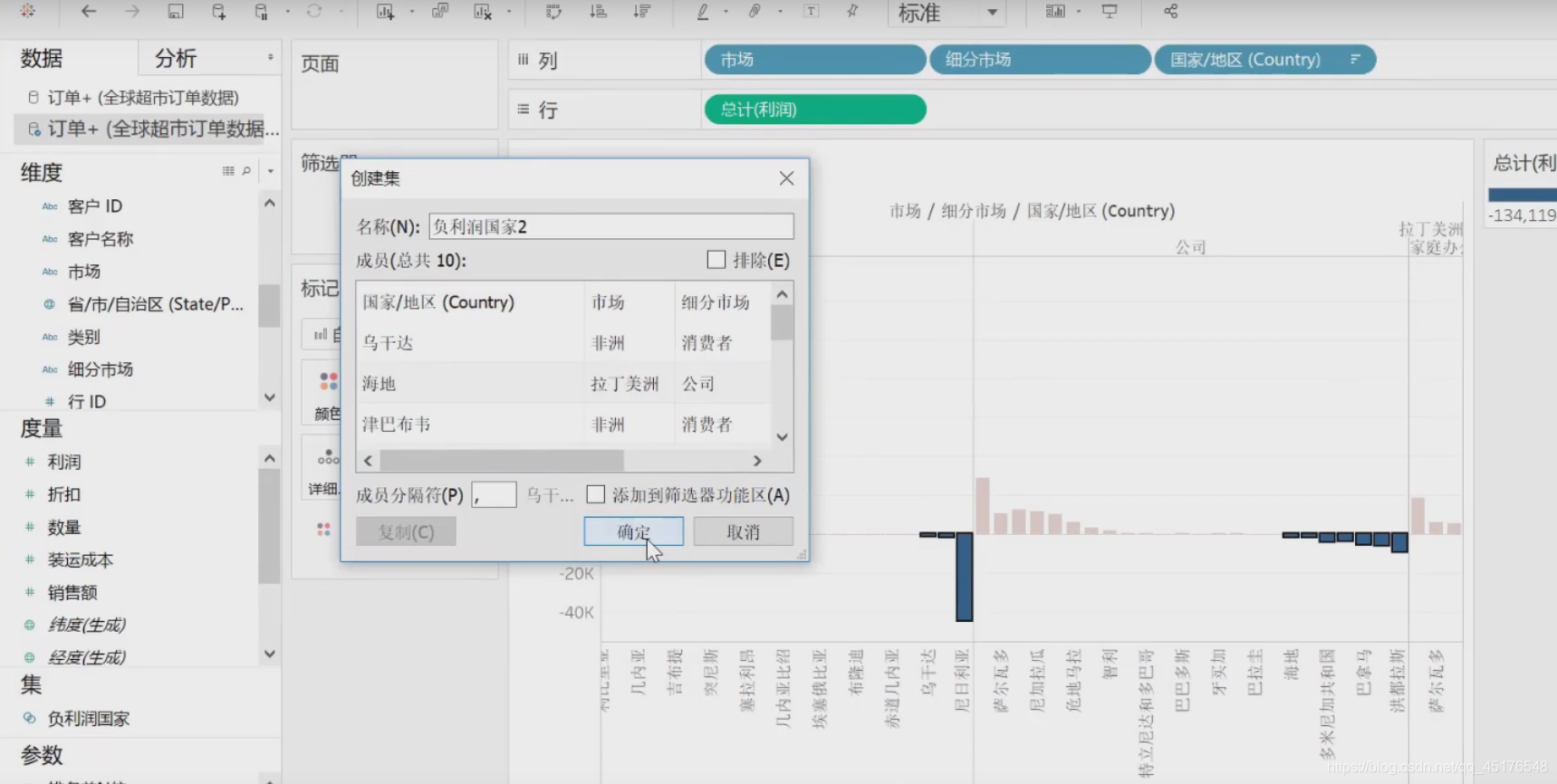Open the 标准 fit dropdown
Image resolution: width=1557 pixels, height=784 pixels.
point(992,13)
